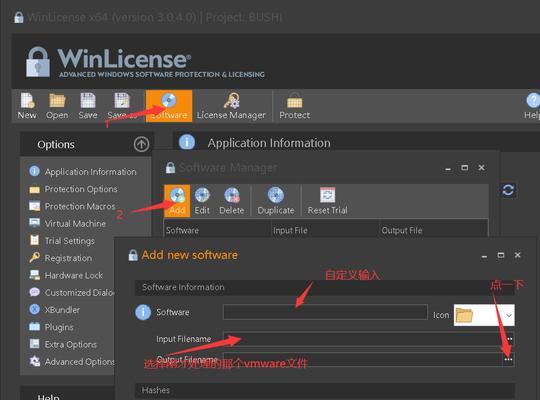
Task: Select Registration in Options list
Action: [61, 258]
